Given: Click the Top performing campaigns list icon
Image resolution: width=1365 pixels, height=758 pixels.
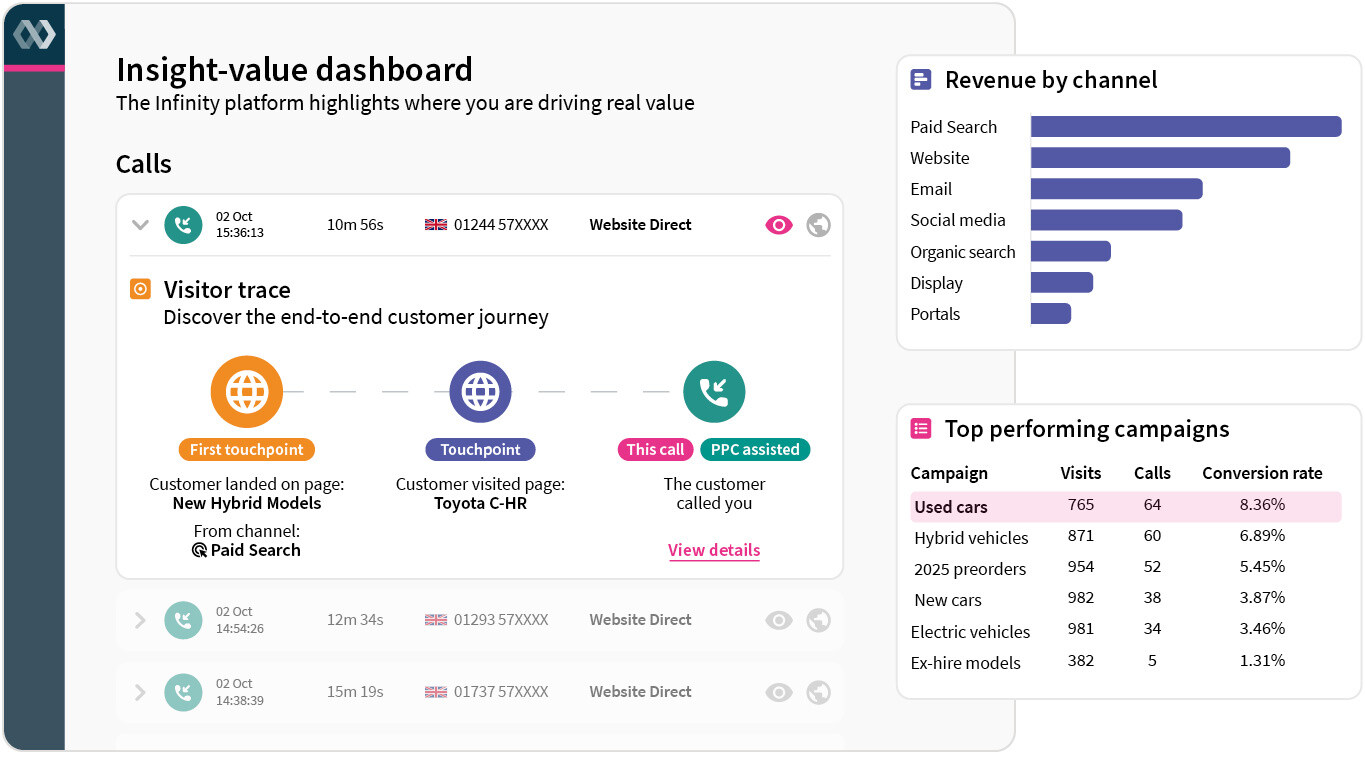Looking at the screenshot, I should click(x=921, y=429).
